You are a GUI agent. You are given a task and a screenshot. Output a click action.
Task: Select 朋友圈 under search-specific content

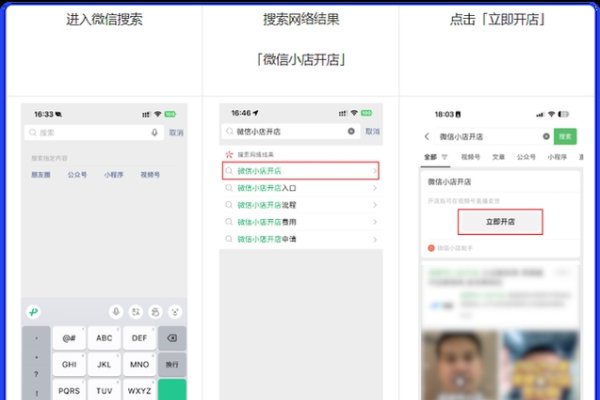[x=41, y=175]
